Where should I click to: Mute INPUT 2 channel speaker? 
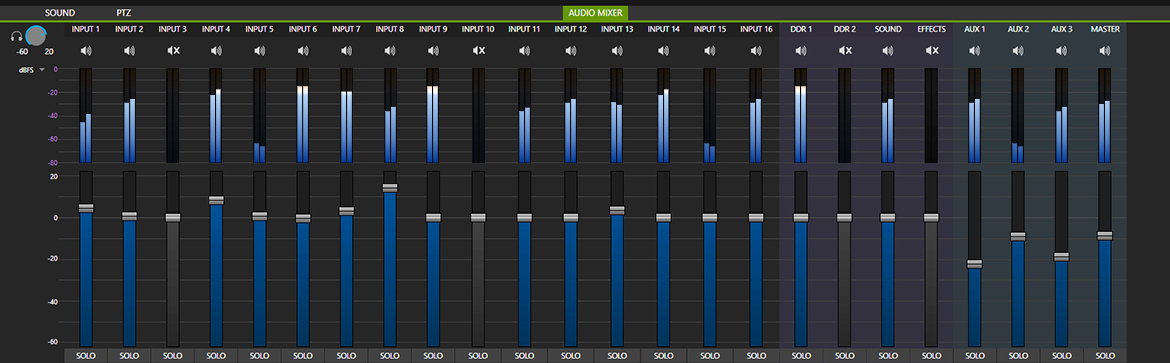point(129,51)
